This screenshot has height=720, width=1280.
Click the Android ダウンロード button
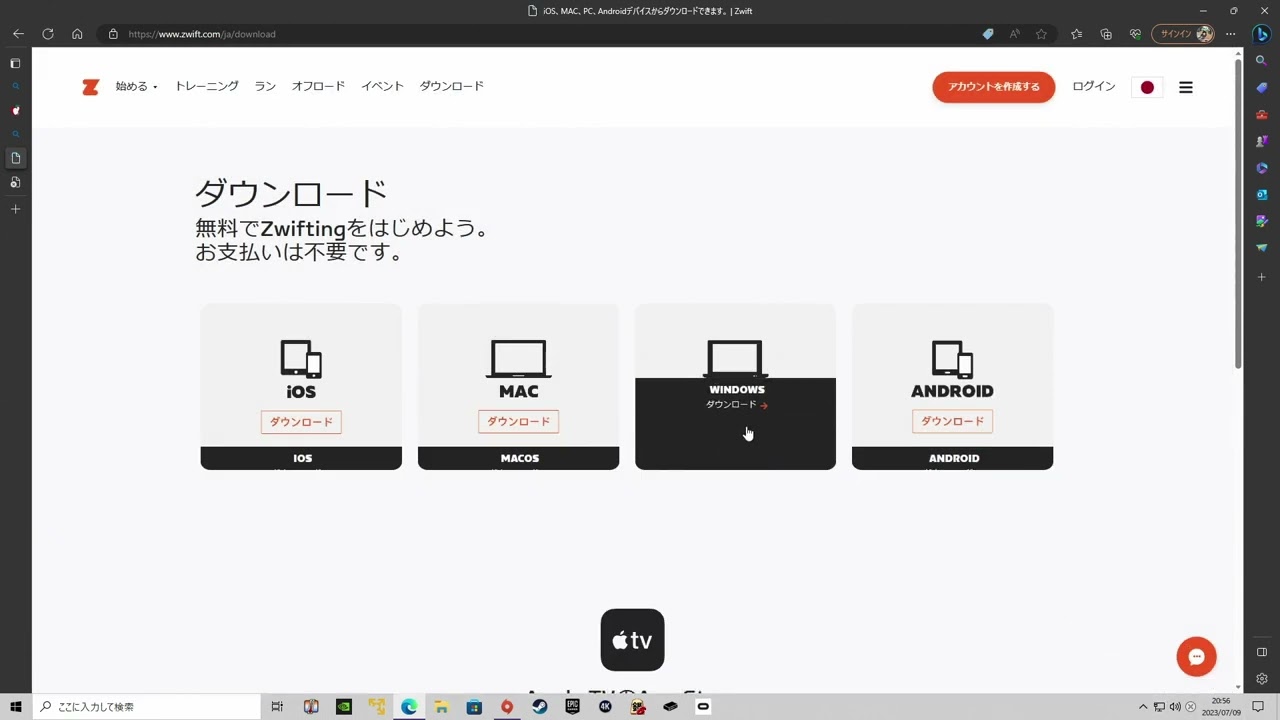tap(952, 422)
